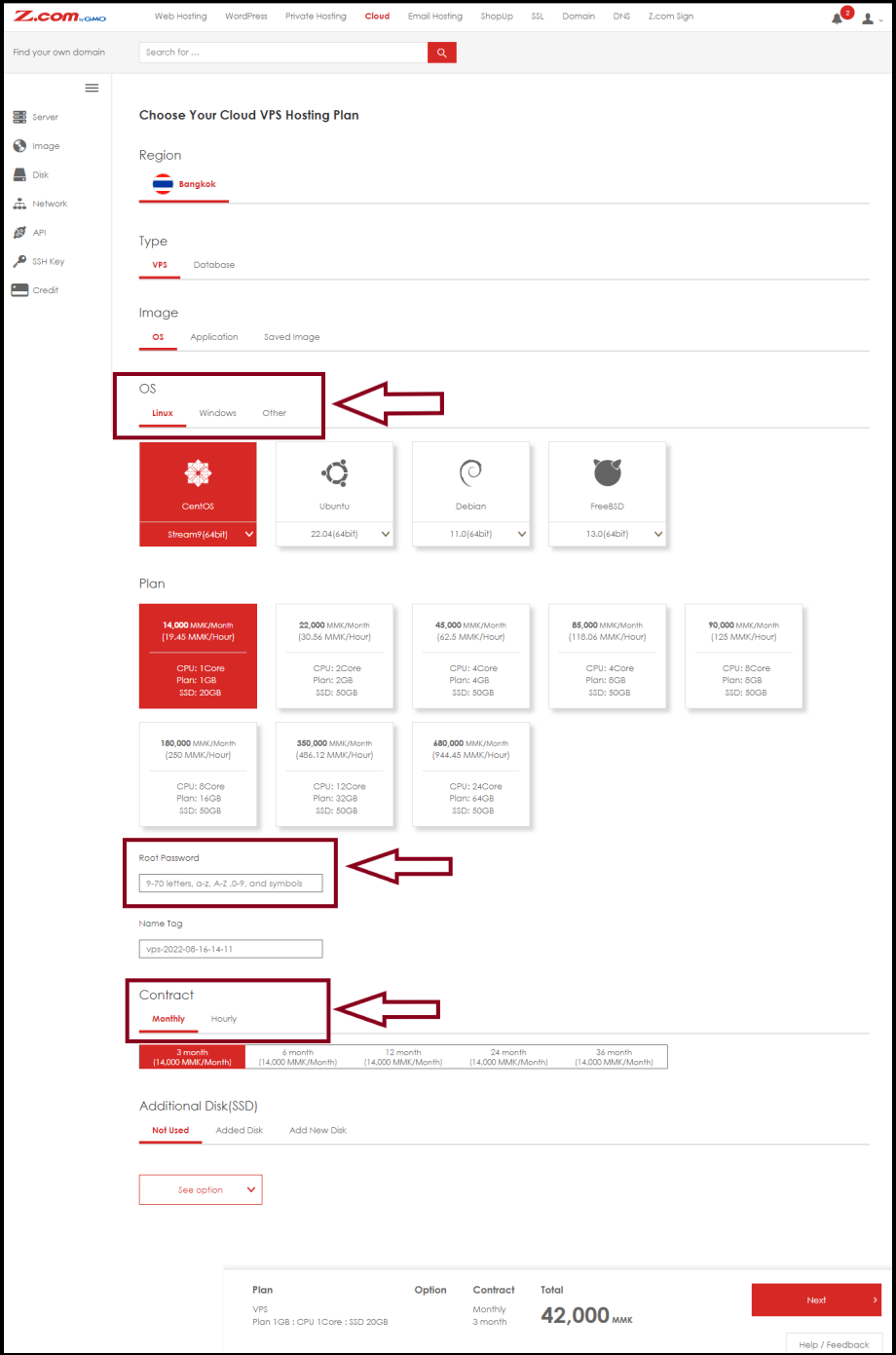The image size is (896, 1355).
Task: Click the Next button
Action: click(816, 1299)
